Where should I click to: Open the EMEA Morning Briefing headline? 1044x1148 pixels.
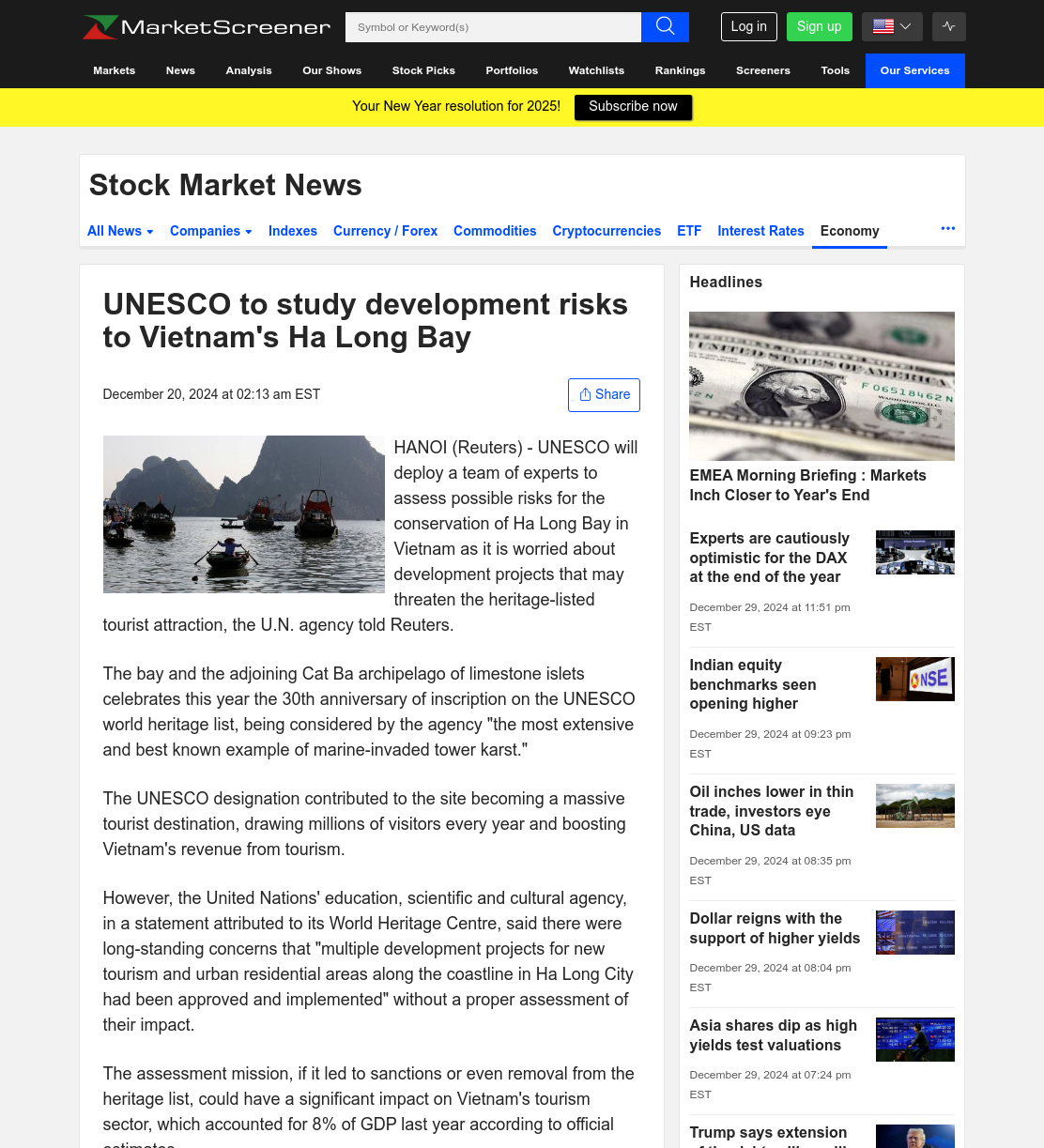click(x=807, y=485)
